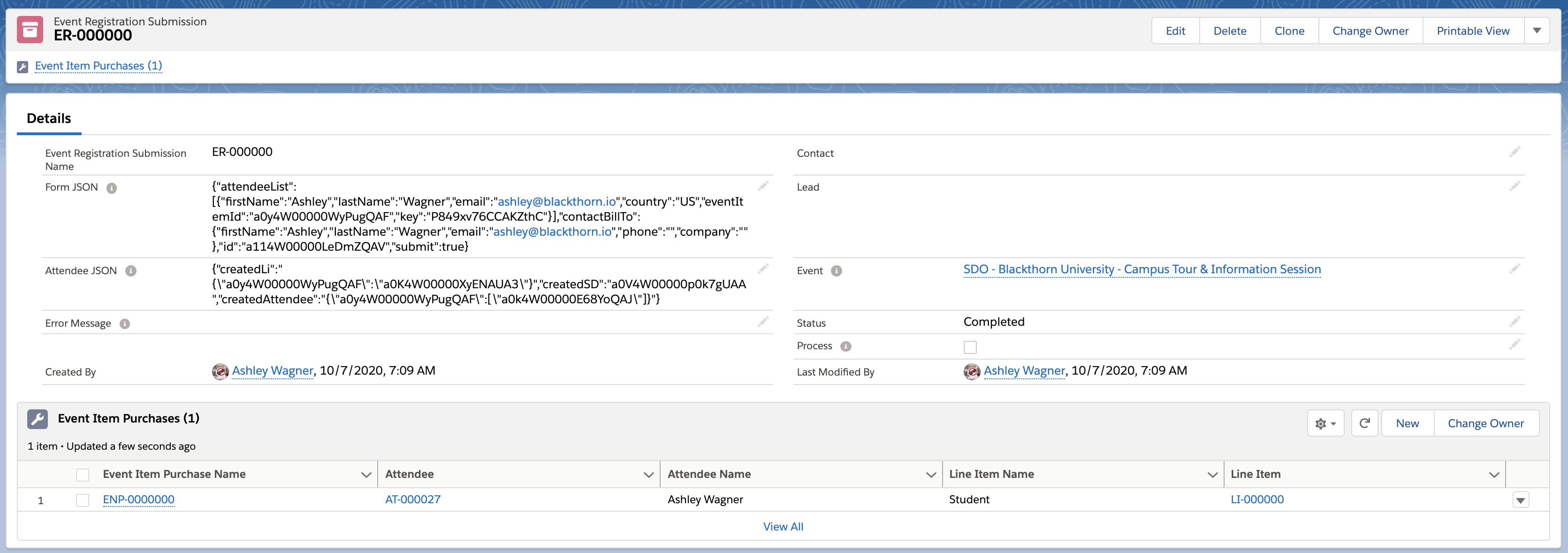1568x553 pixels.
Task: Open row actions menu for ENP-0000000
Action: click(x=1521, y=500)
